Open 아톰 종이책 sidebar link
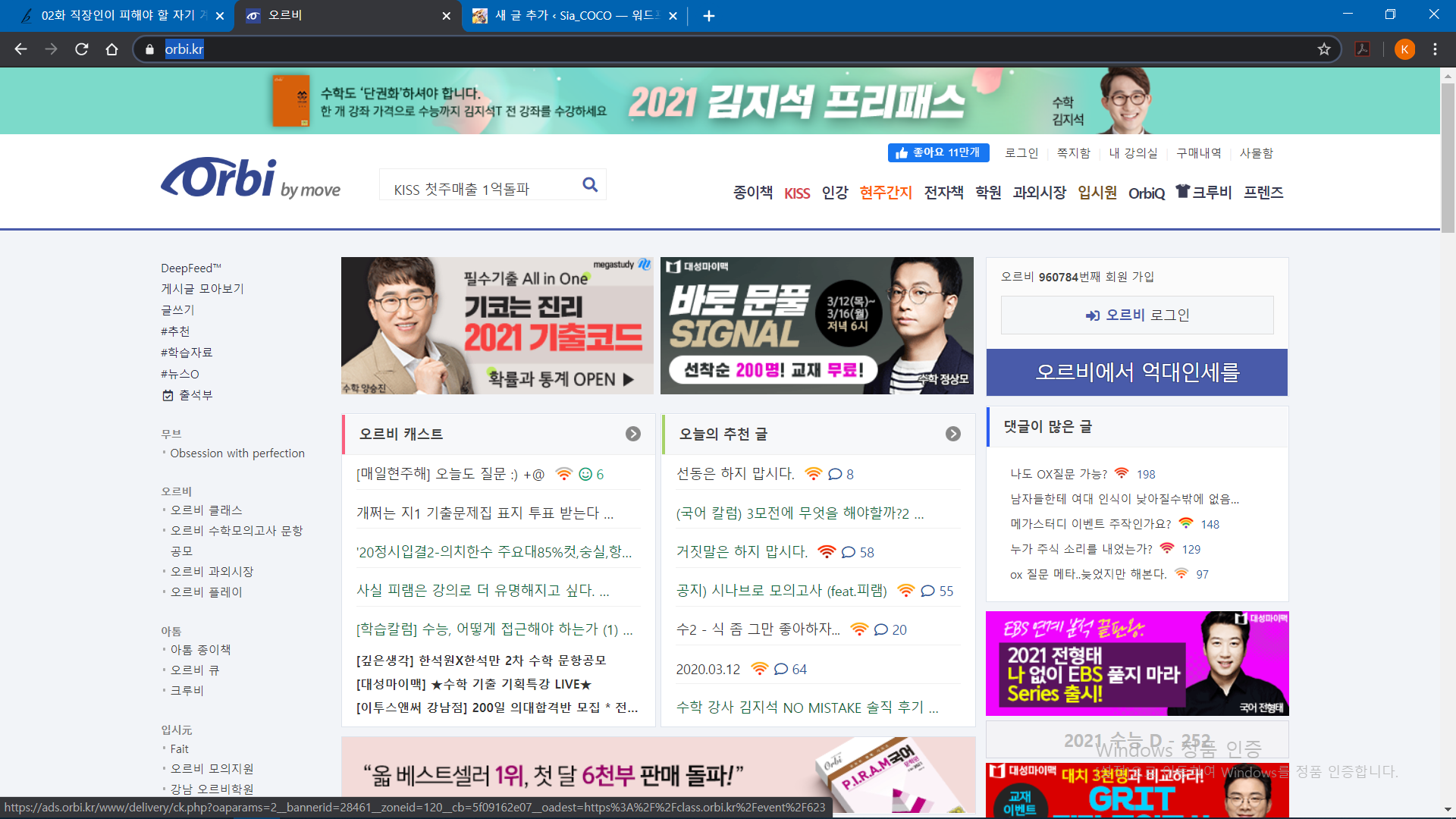This screenshot has height=819, width=1456. point(200,650)
